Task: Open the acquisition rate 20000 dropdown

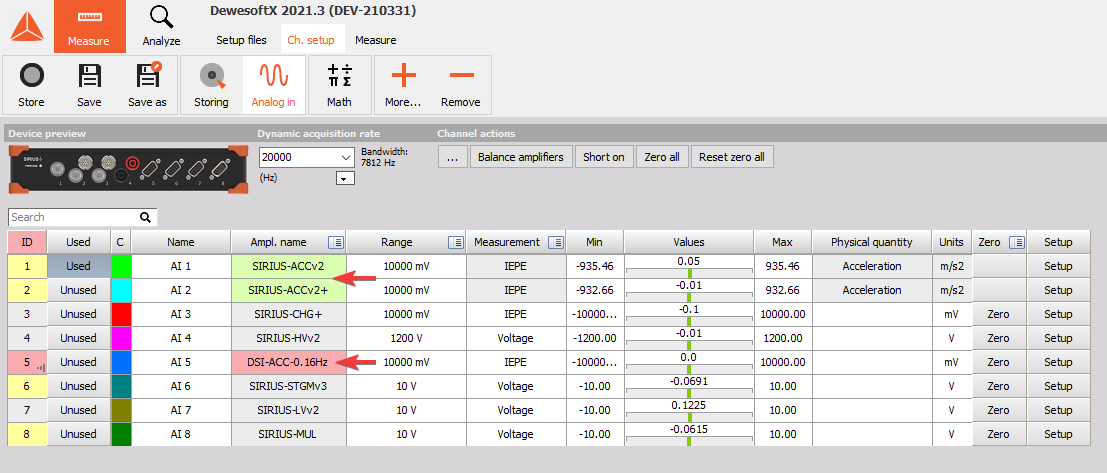Action: (x=307, y=157)
